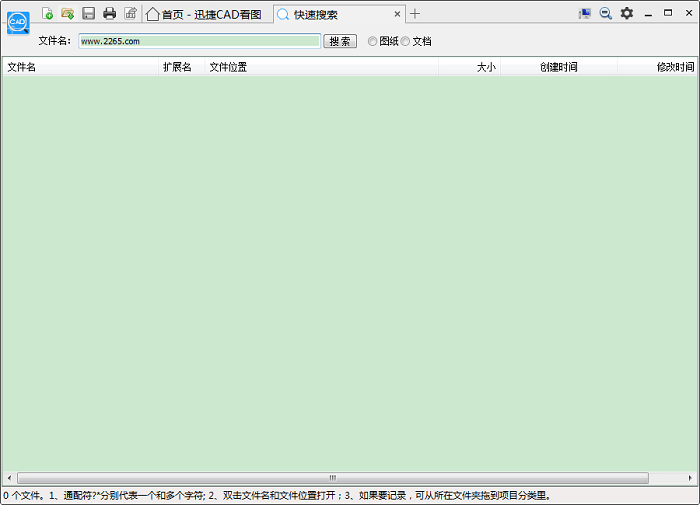
Task: Click the horizontal scrollbar thumb
Action: (x=332, y=478)
